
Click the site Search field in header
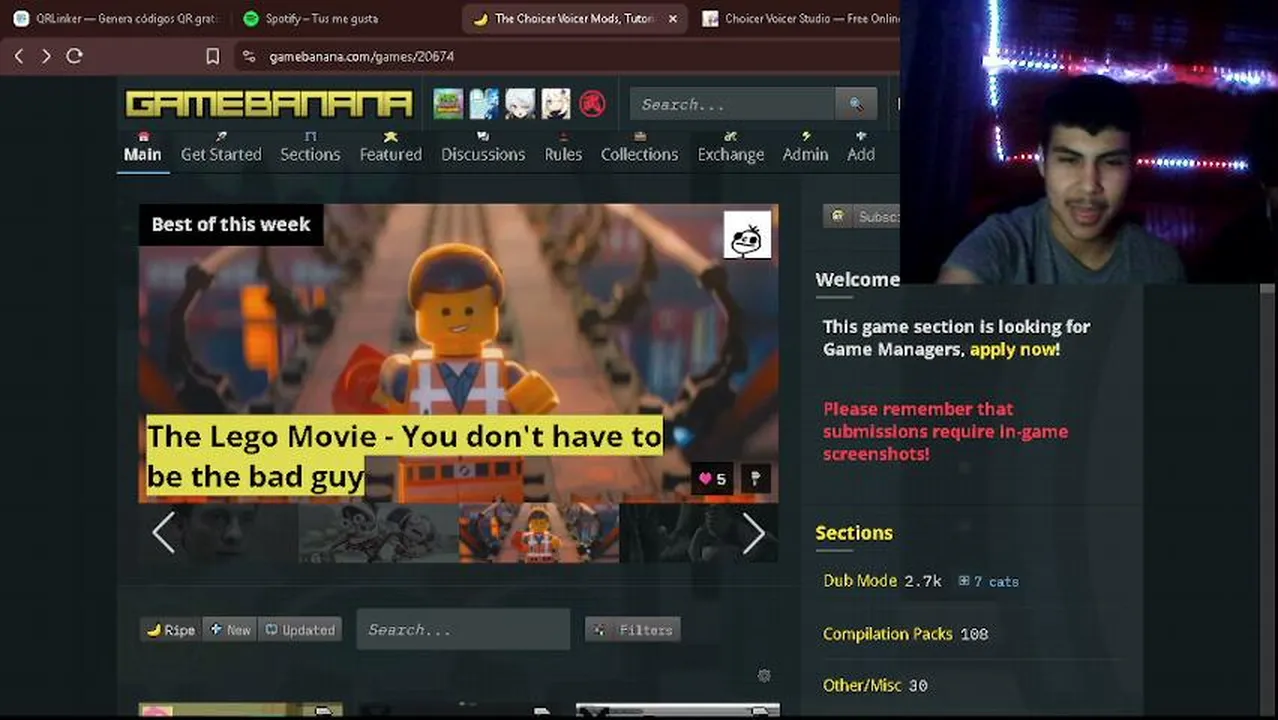(x=733, y=104)
